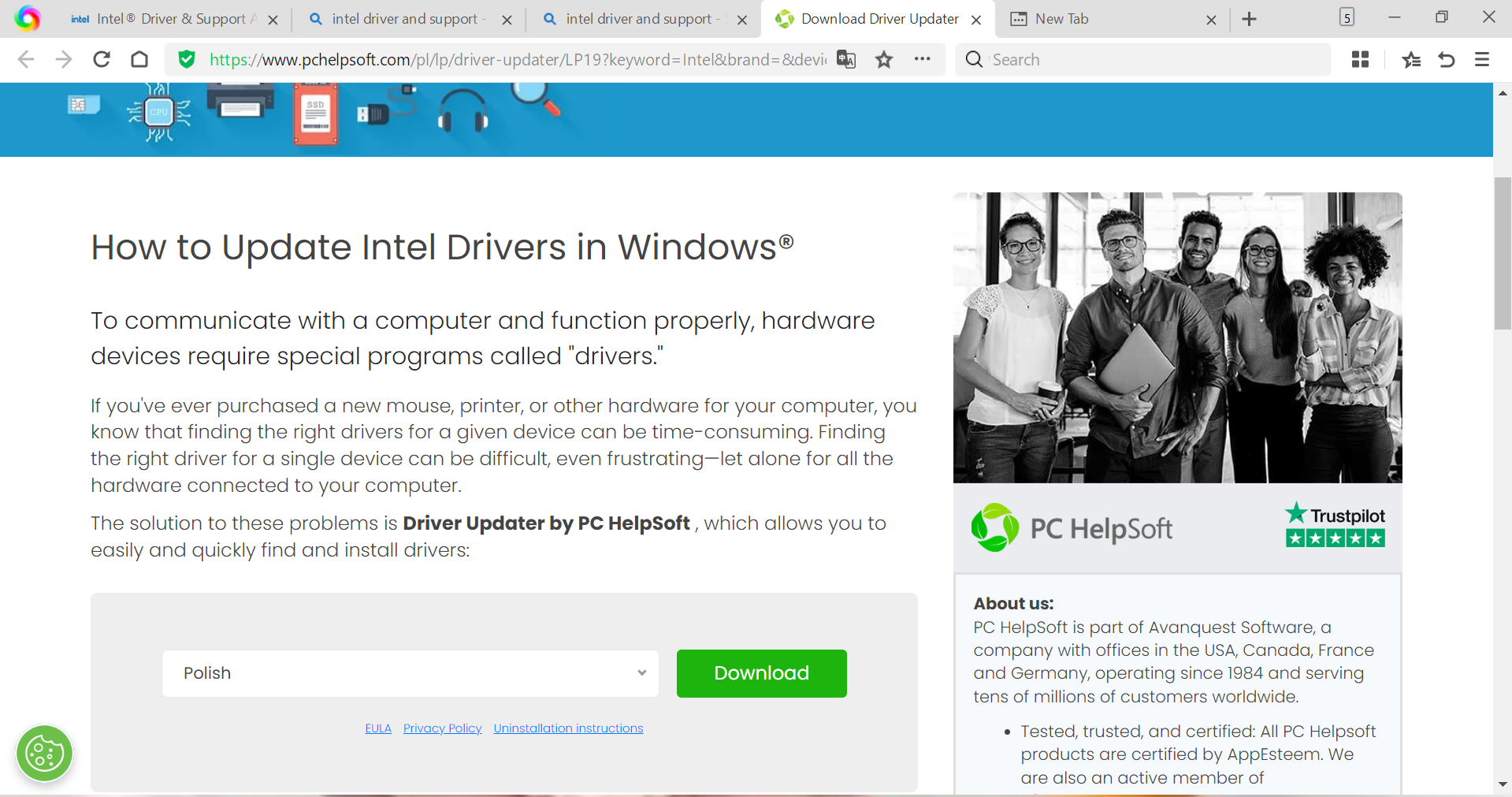Select the Download Driver Updater tab
Viewport: 1512px width, 797px height.
[x=878, y=19]
